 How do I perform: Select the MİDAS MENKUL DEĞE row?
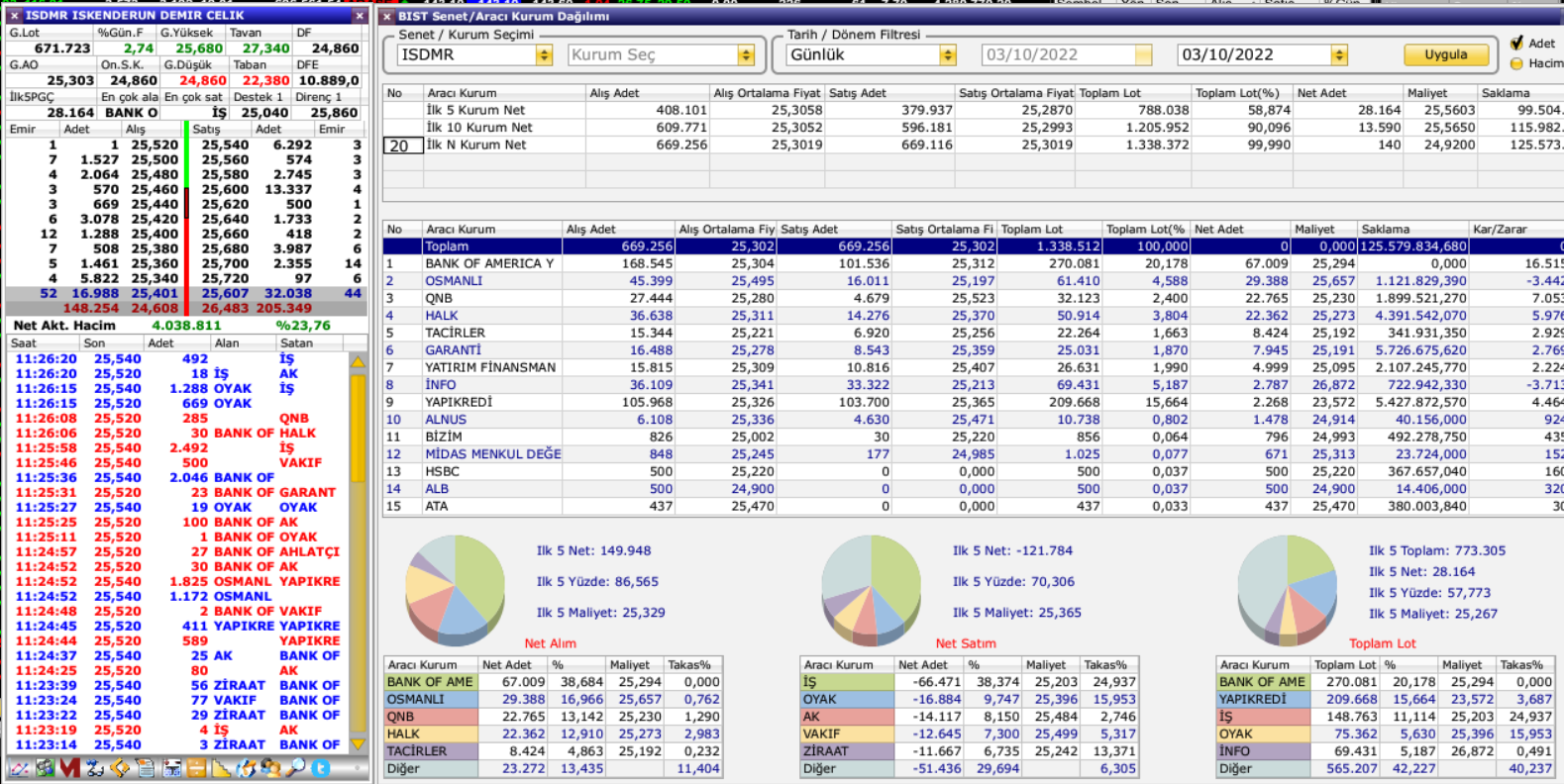pyautogui.click(x=973, y=454)
